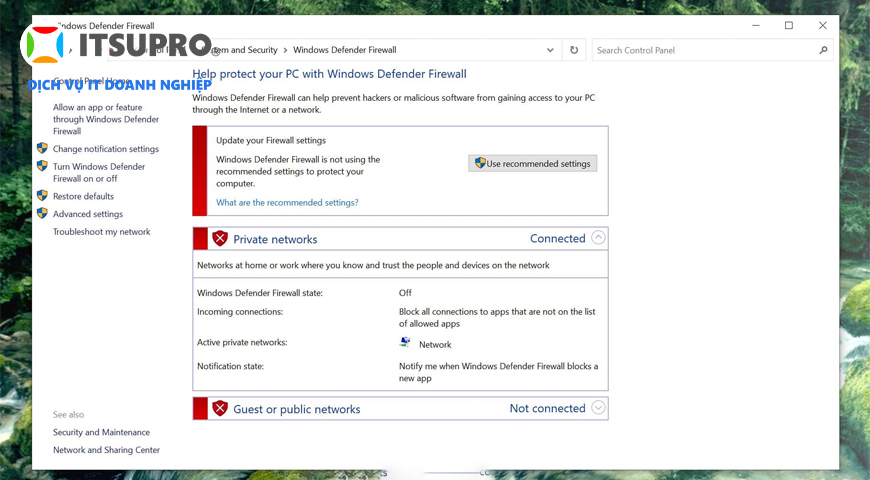870x480 pixels.
Task: Open Network and Sharing Center link
Action: coord(107,450)
